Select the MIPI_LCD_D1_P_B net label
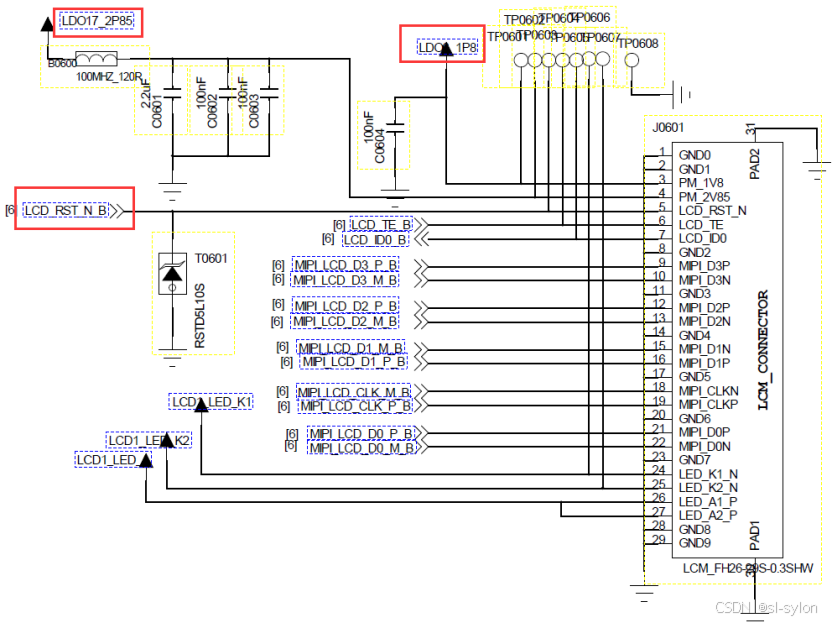Image resolution: width=833 pixels, height=623 pixels. tap(353, 362)
